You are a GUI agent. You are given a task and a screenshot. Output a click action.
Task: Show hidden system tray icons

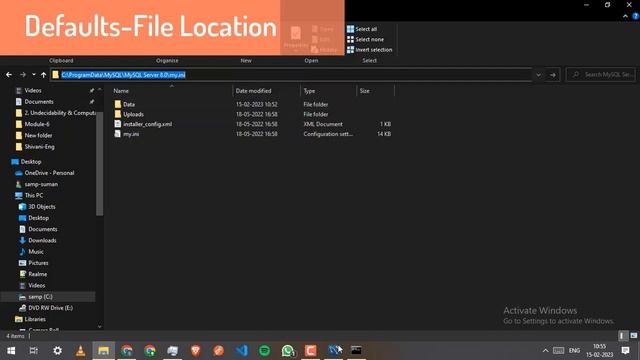coord(545,351)
